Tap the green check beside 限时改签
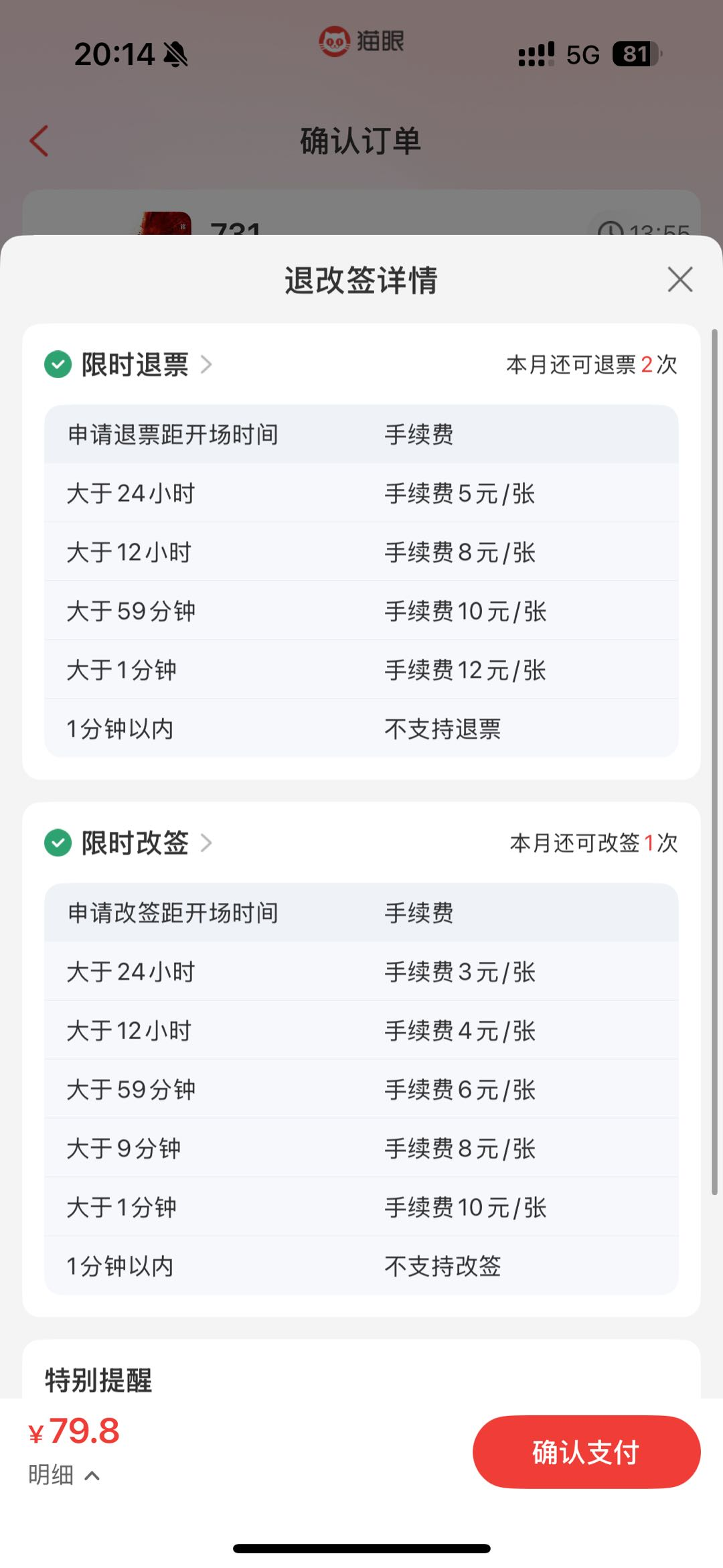The height and width of the screenshot is (1568, 723). 58,843
